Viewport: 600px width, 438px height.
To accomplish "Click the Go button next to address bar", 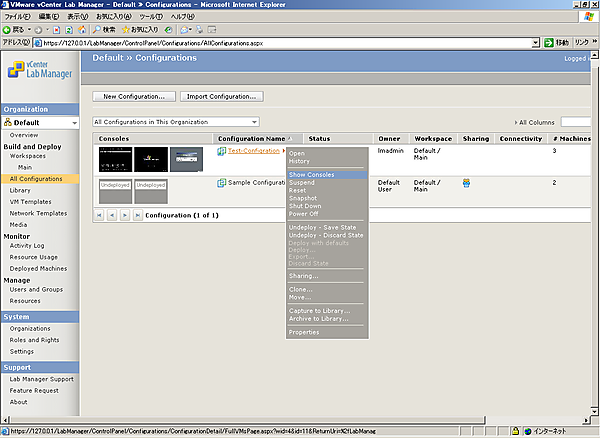I will (556, 43).
